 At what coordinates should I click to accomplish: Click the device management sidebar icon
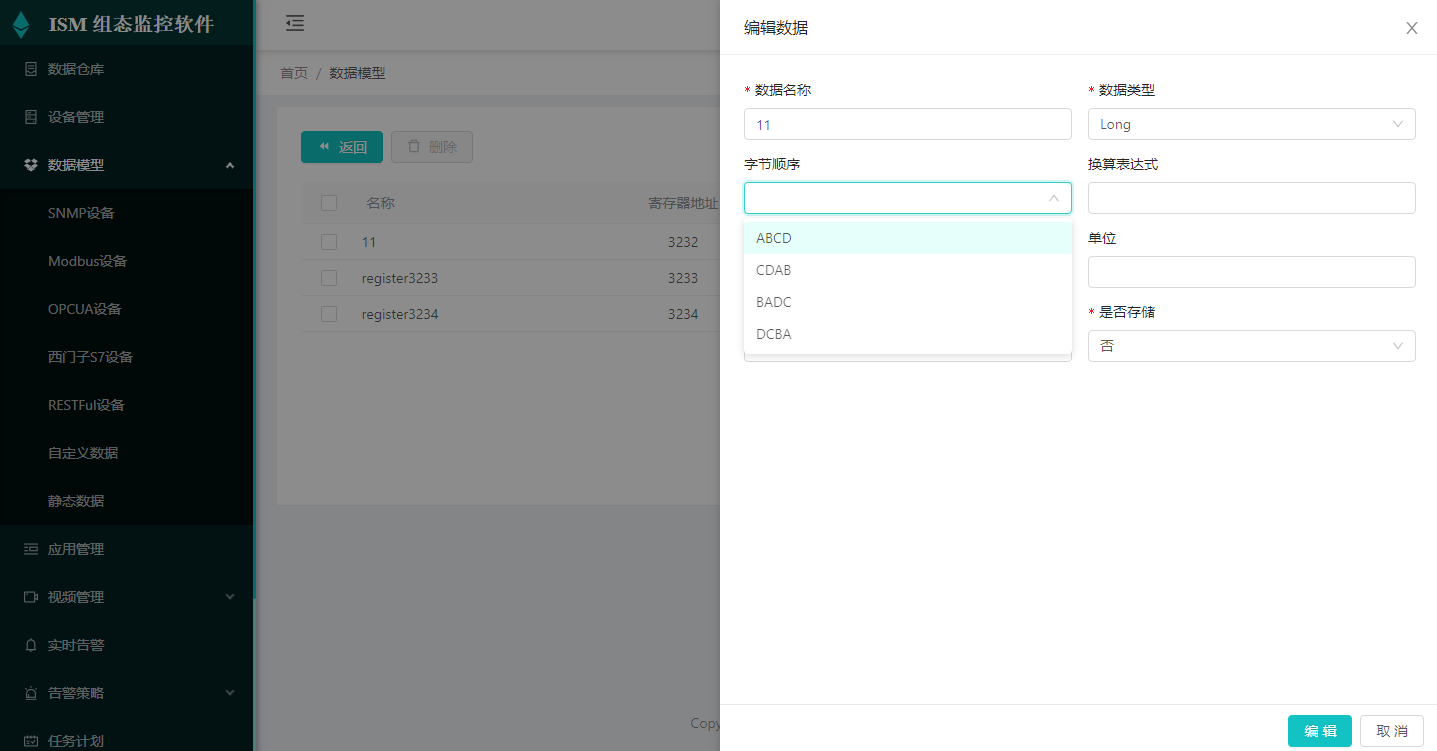30,117
